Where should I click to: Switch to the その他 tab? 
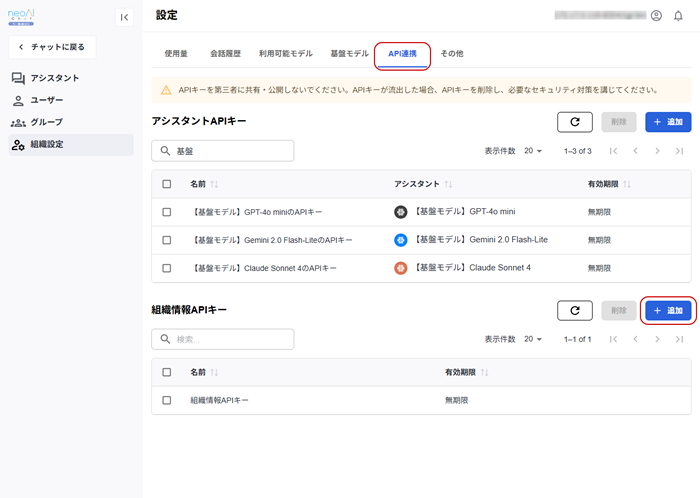pyautogui.click(x=452, y=54)
